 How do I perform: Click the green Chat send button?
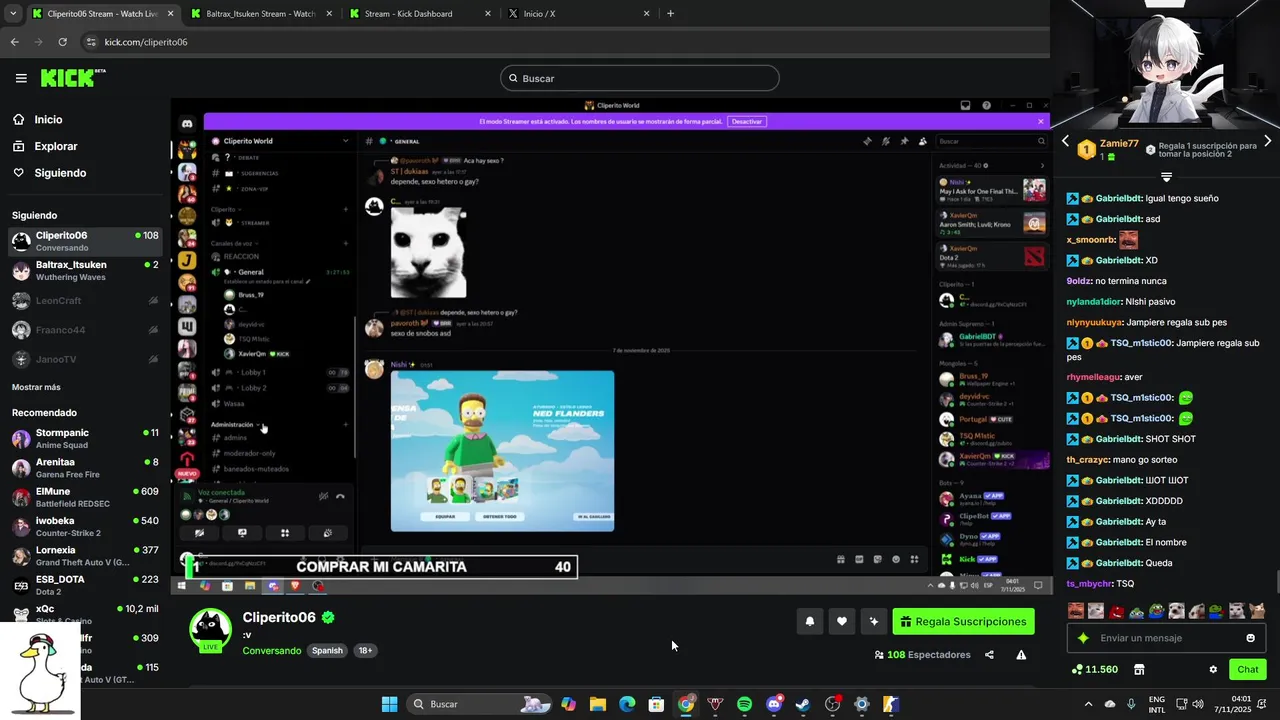1248,669
